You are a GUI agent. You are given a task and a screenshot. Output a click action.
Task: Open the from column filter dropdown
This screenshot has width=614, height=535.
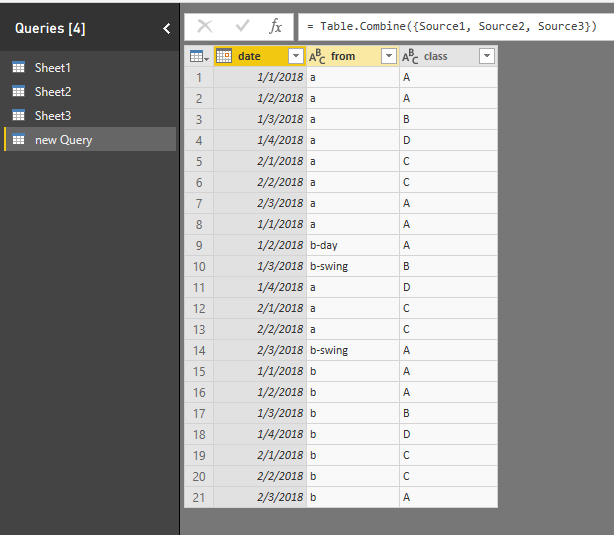pos(388,56)
